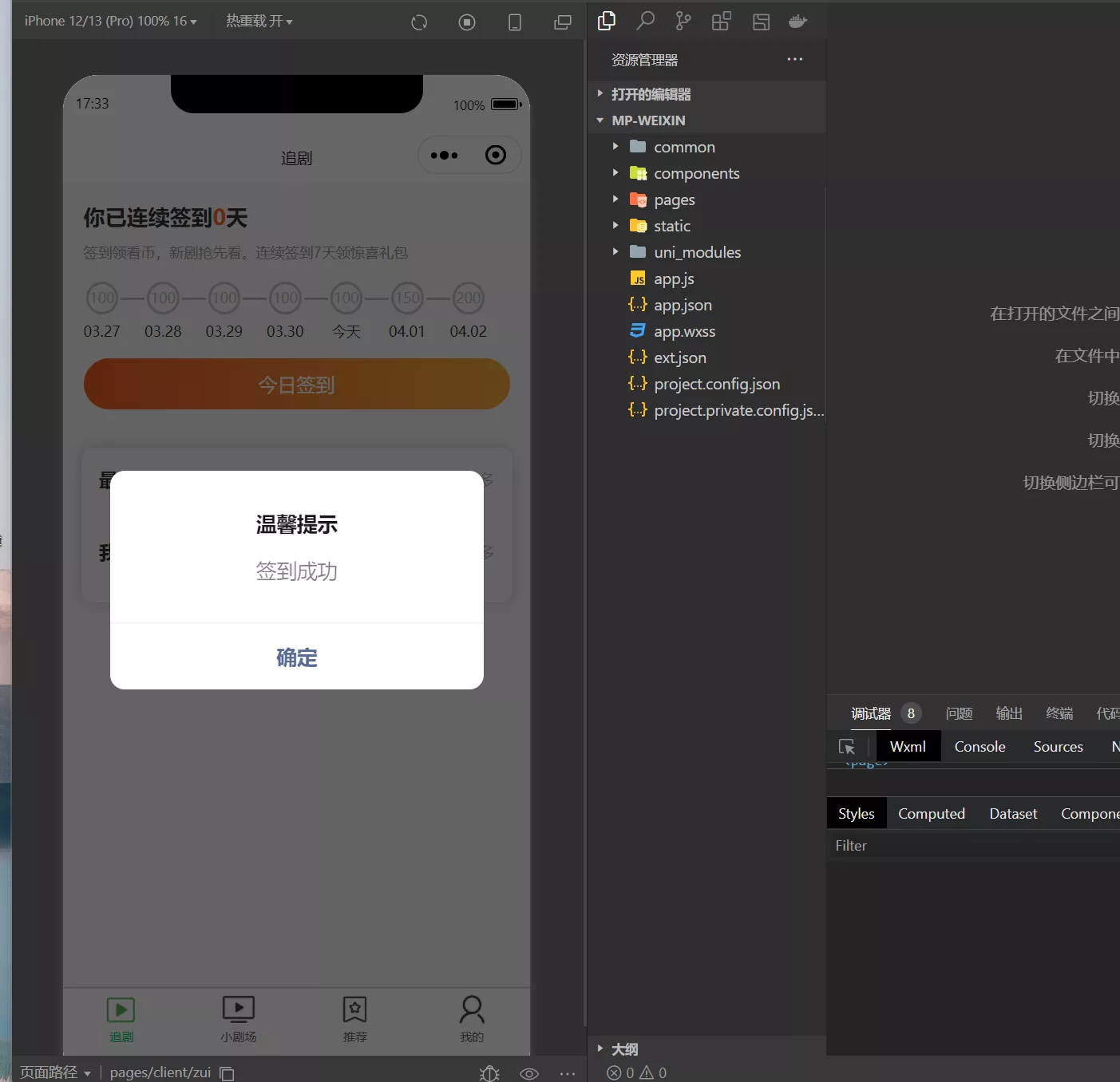Image resolution: width=1120 pixels, height=1082 pixels.
Task: Click the bug debug icon in status bar
Action: [x=489, y=1073]
